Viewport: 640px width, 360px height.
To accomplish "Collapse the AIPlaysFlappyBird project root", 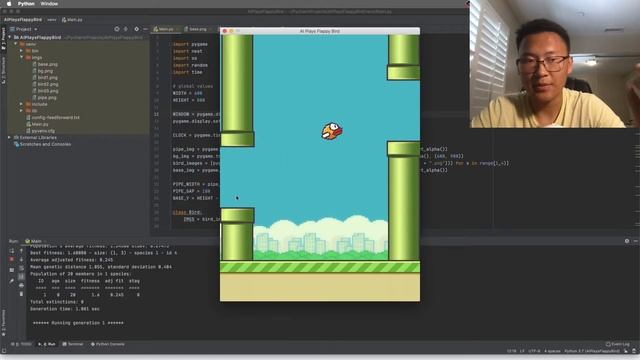I will click(x=10, y=37).
